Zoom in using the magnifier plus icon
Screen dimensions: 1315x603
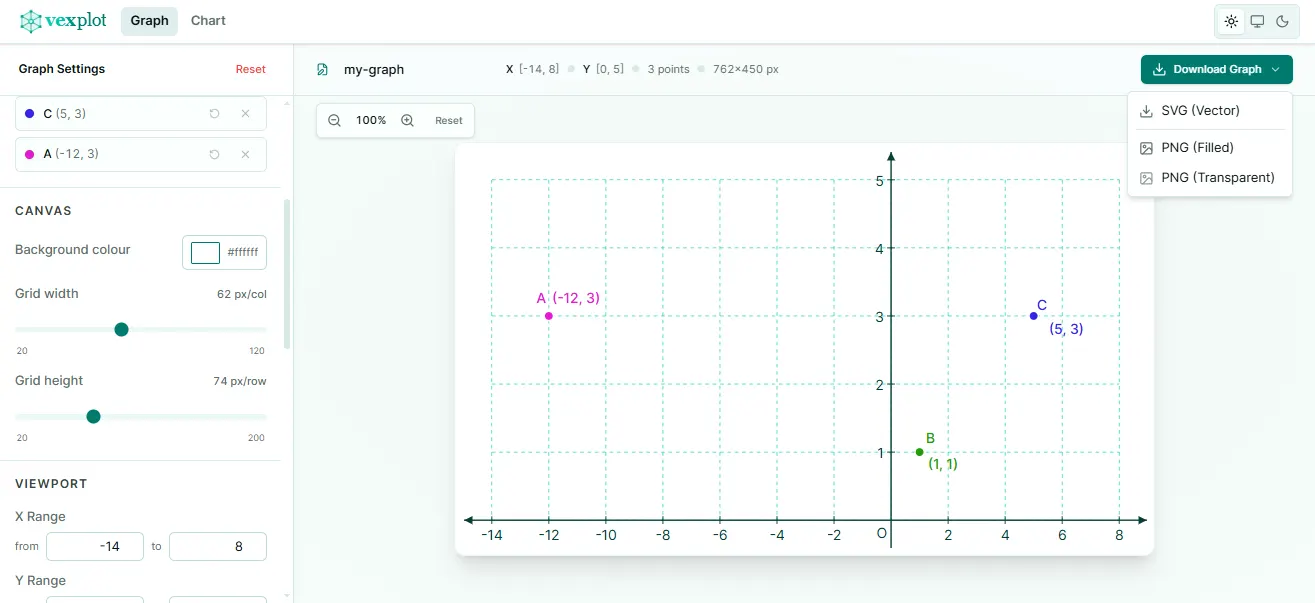pos(405,120)
